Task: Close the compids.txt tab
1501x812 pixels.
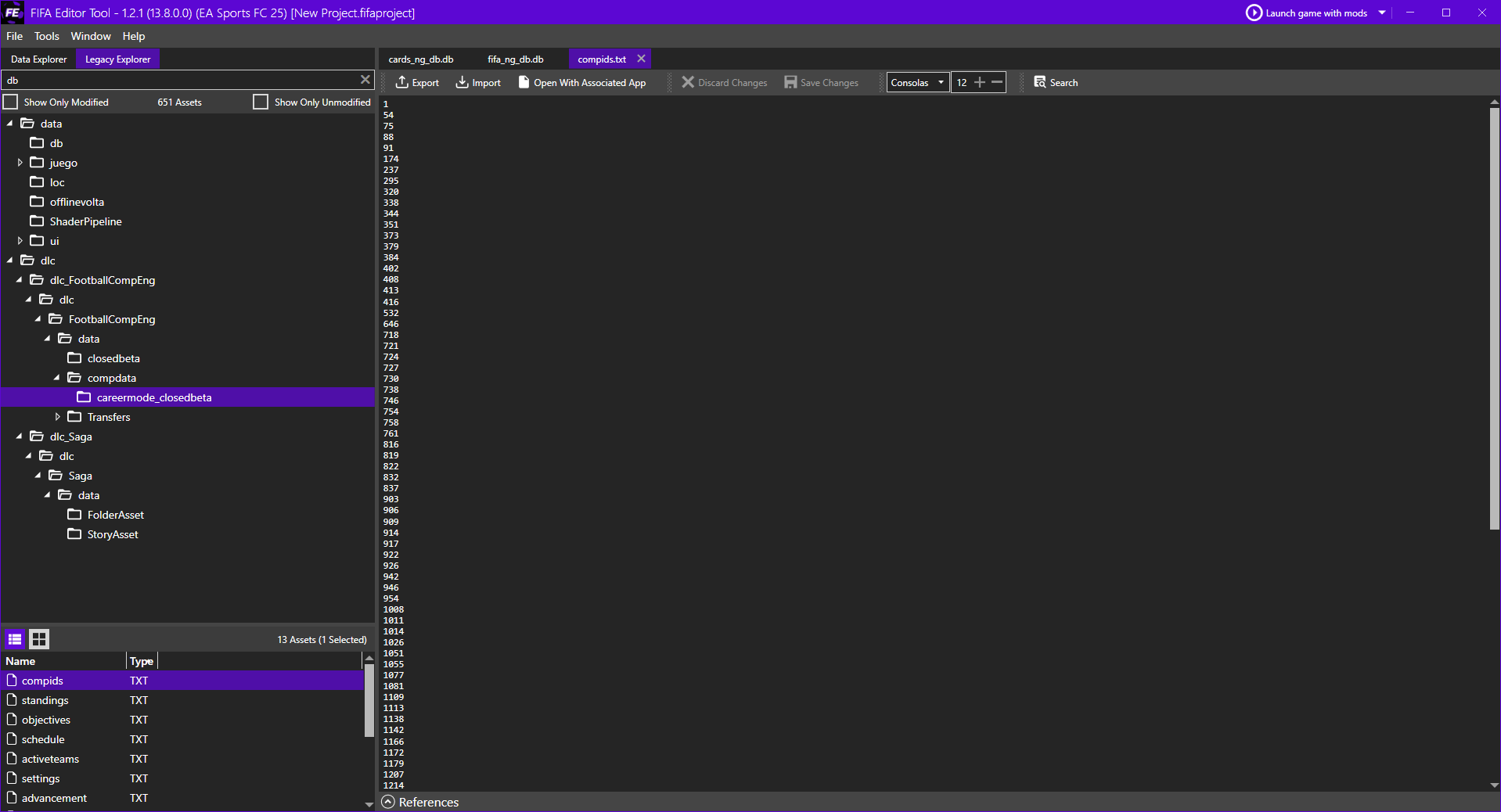Action: pyautogui.click(x=641, y=59)
